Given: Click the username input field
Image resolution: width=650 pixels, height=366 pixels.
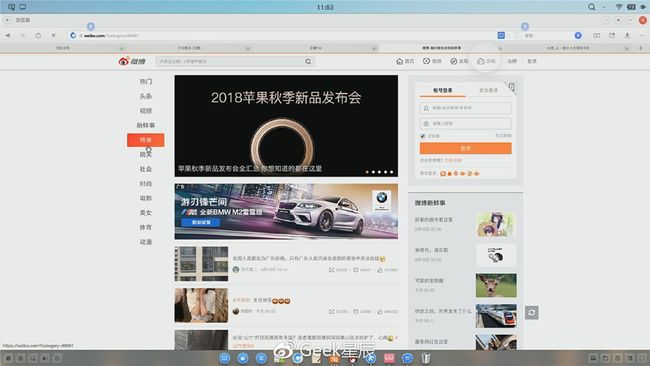Looking at the screenshot, I should click(x=466, y=108).
